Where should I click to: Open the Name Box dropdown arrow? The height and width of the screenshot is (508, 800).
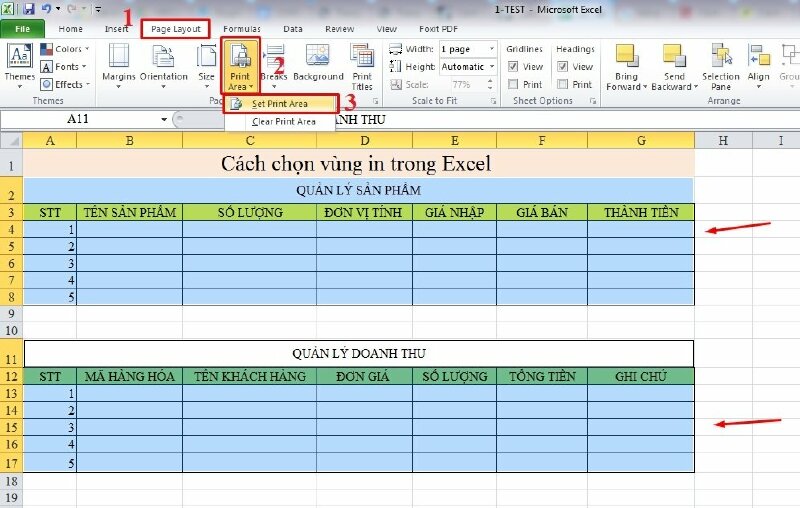[164, 119]
